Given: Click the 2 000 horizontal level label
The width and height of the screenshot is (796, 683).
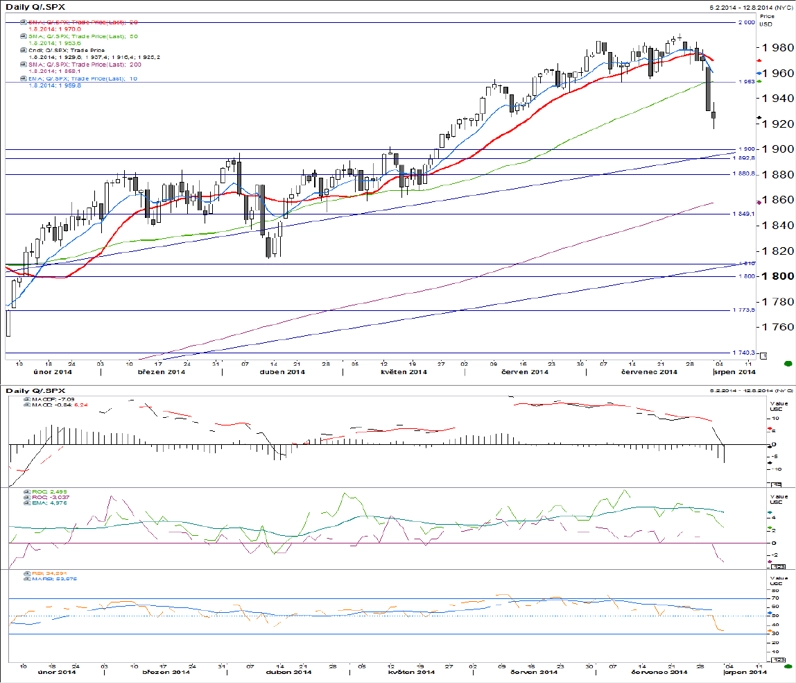Looking at the screenshot, I should pyautogui.click(x=746, y=23).
